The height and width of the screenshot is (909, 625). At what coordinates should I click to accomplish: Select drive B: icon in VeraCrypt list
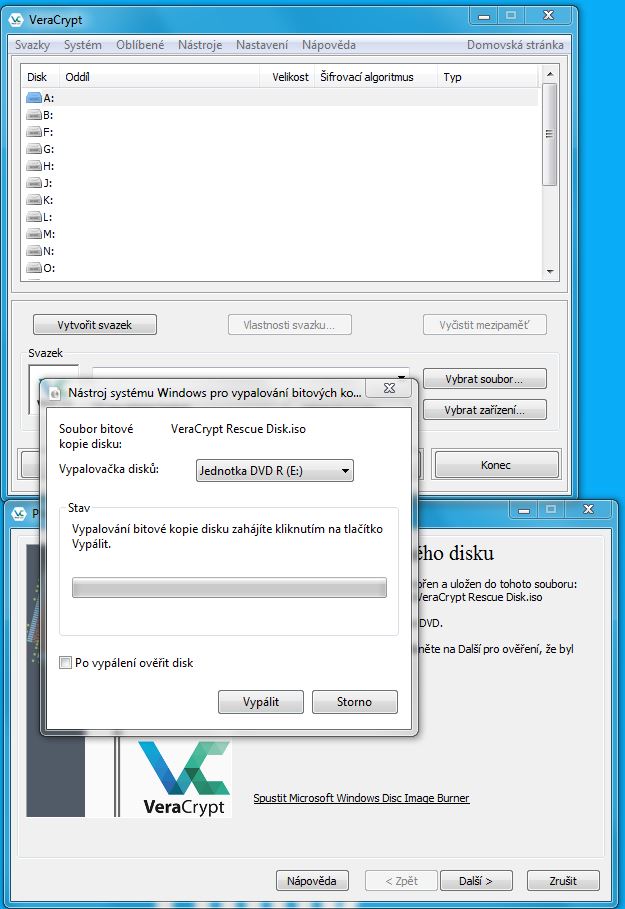[34, 115]
